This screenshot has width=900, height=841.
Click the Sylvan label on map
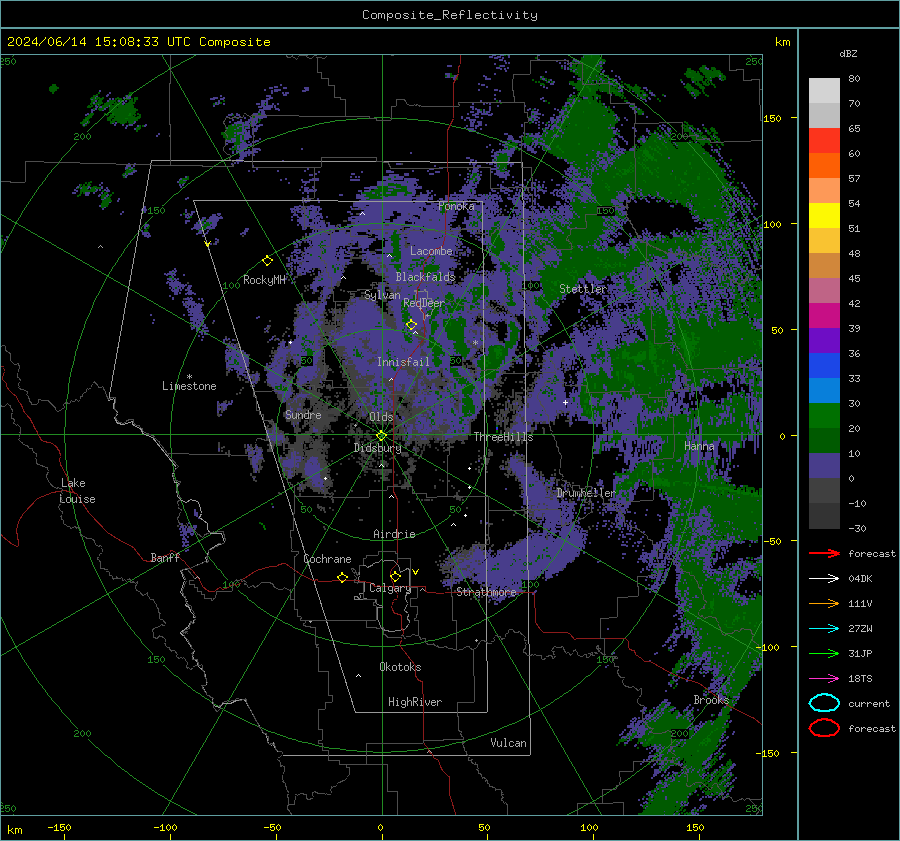tap(382, 295)
